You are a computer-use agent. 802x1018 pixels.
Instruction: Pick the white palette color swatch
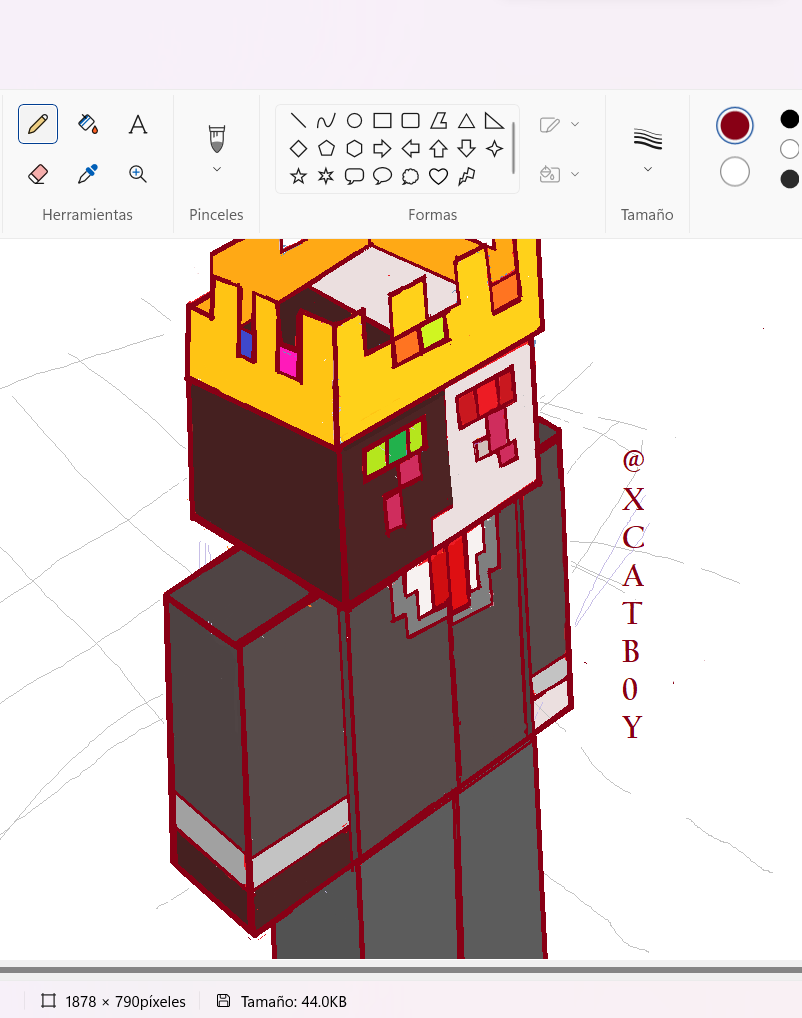pyautogui.click(x=790, y=149)
